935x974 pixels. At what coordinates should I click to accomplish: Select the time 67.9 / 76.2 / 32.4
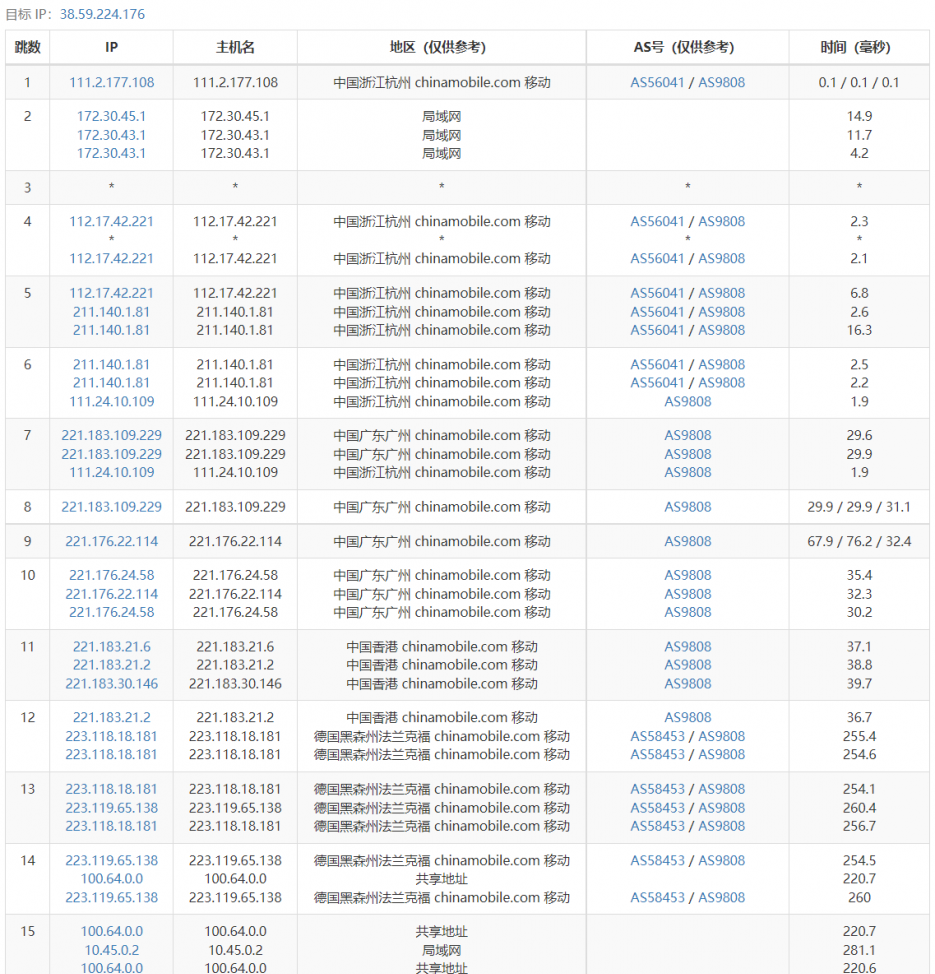click(859, 542)
